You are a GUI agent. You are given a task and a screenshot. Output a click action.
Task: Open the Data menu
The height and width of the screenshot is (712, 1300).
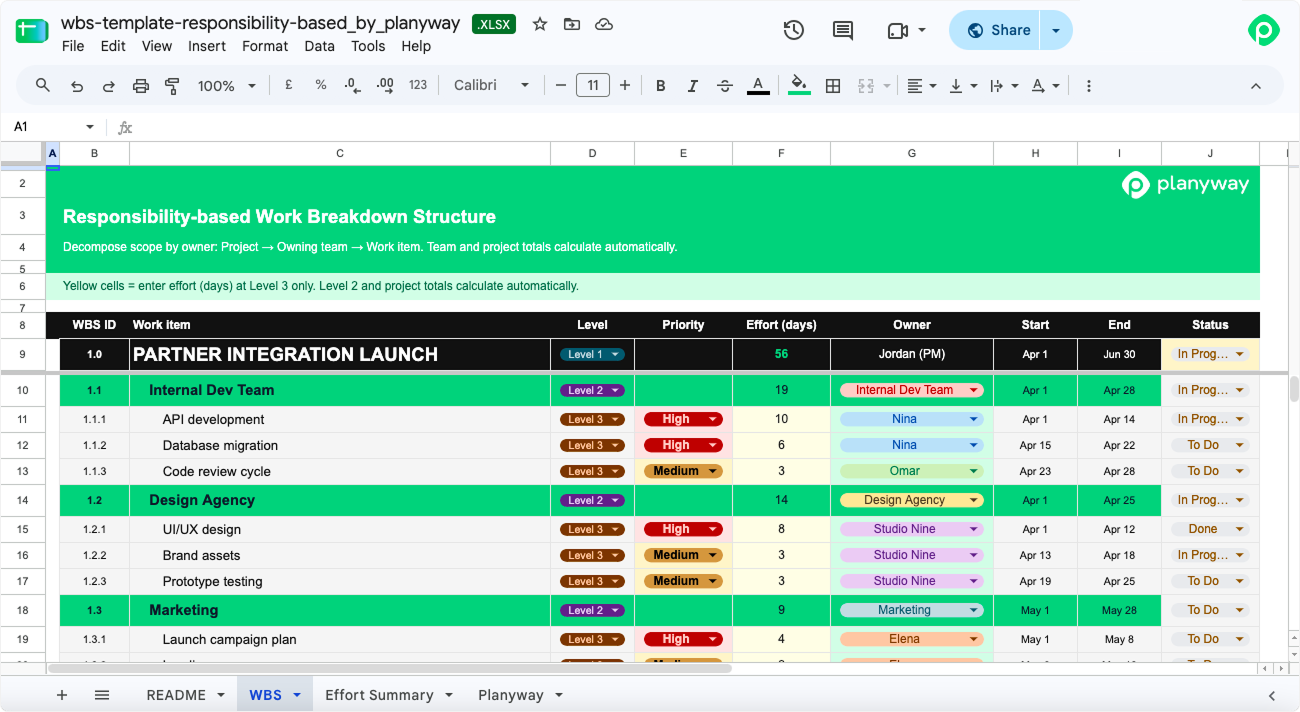pos(320,46)
